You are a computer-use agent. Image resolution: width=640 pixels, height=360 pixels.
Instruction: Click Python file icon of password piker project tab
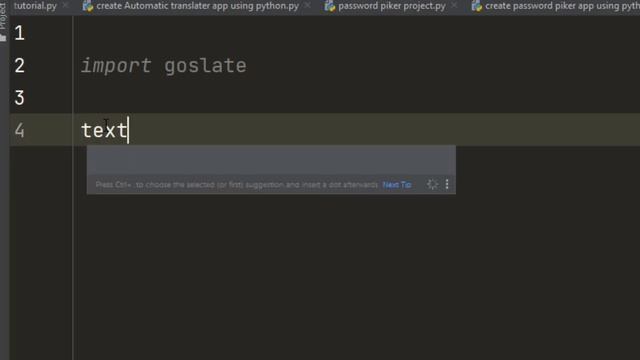[329, 6]
